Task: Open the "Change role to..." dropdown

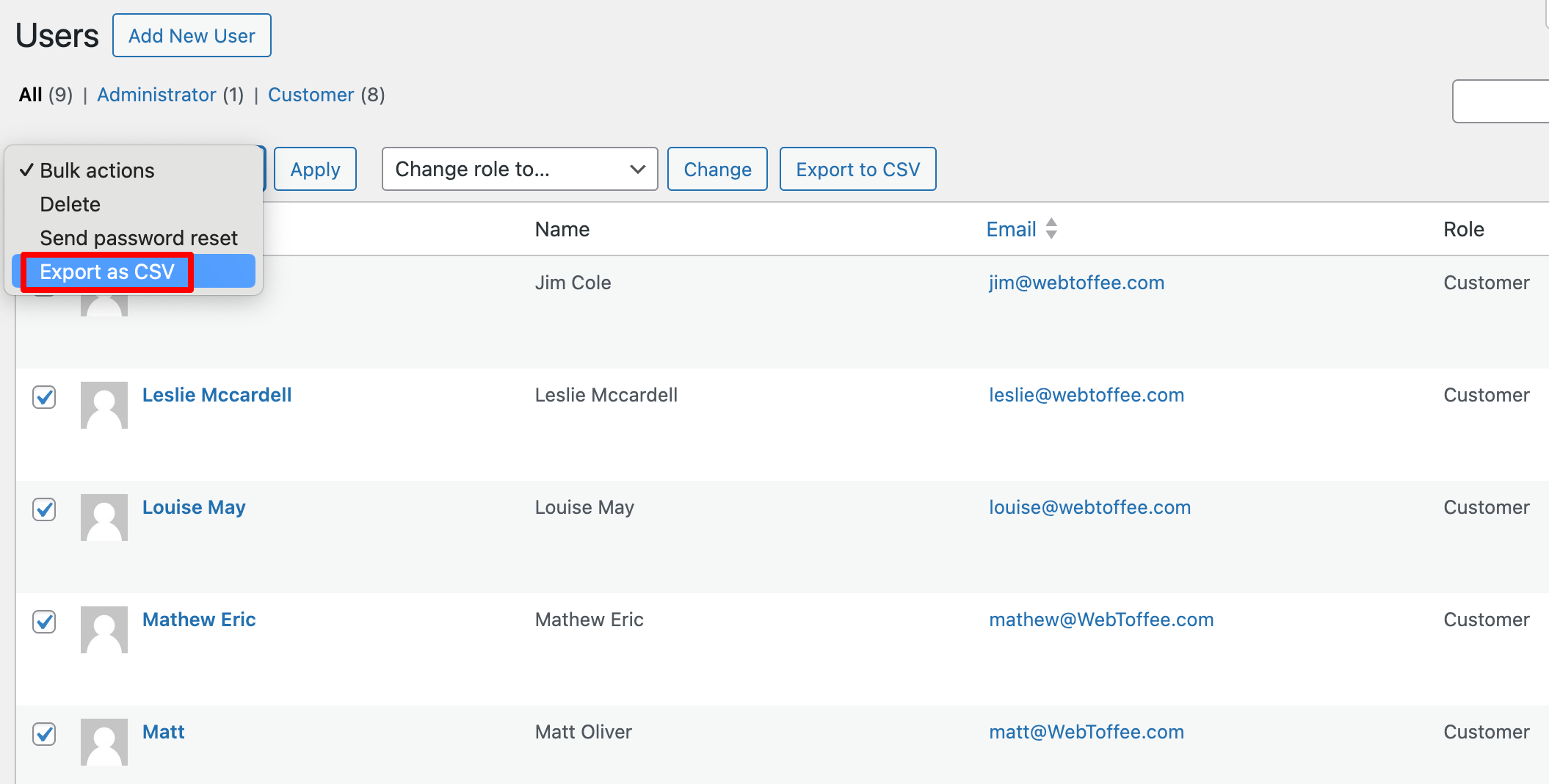Action: (x=519, y=169)
